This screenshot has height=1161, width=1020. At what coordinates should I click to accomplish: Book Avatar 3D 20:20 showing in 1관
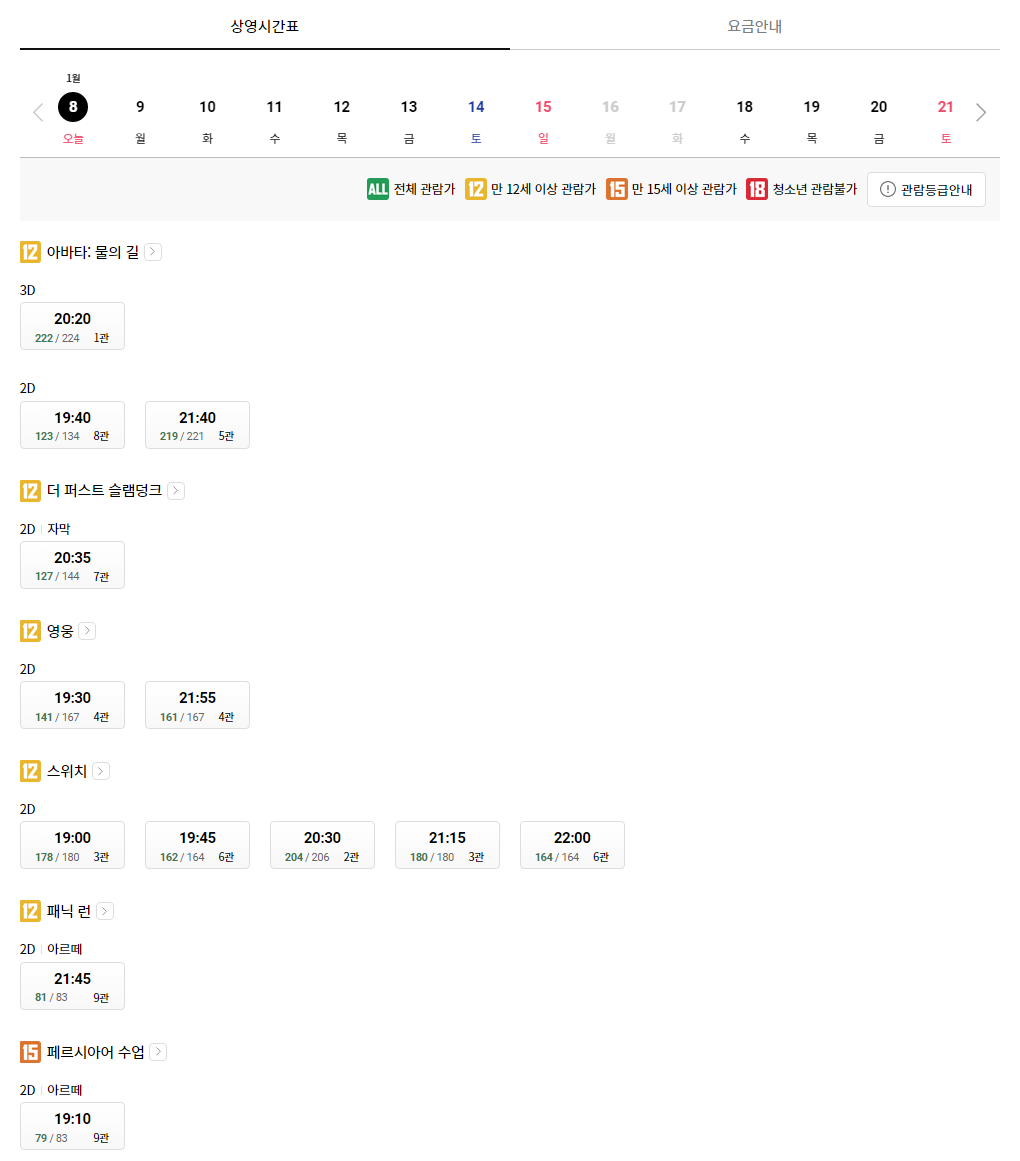[73, 326]
